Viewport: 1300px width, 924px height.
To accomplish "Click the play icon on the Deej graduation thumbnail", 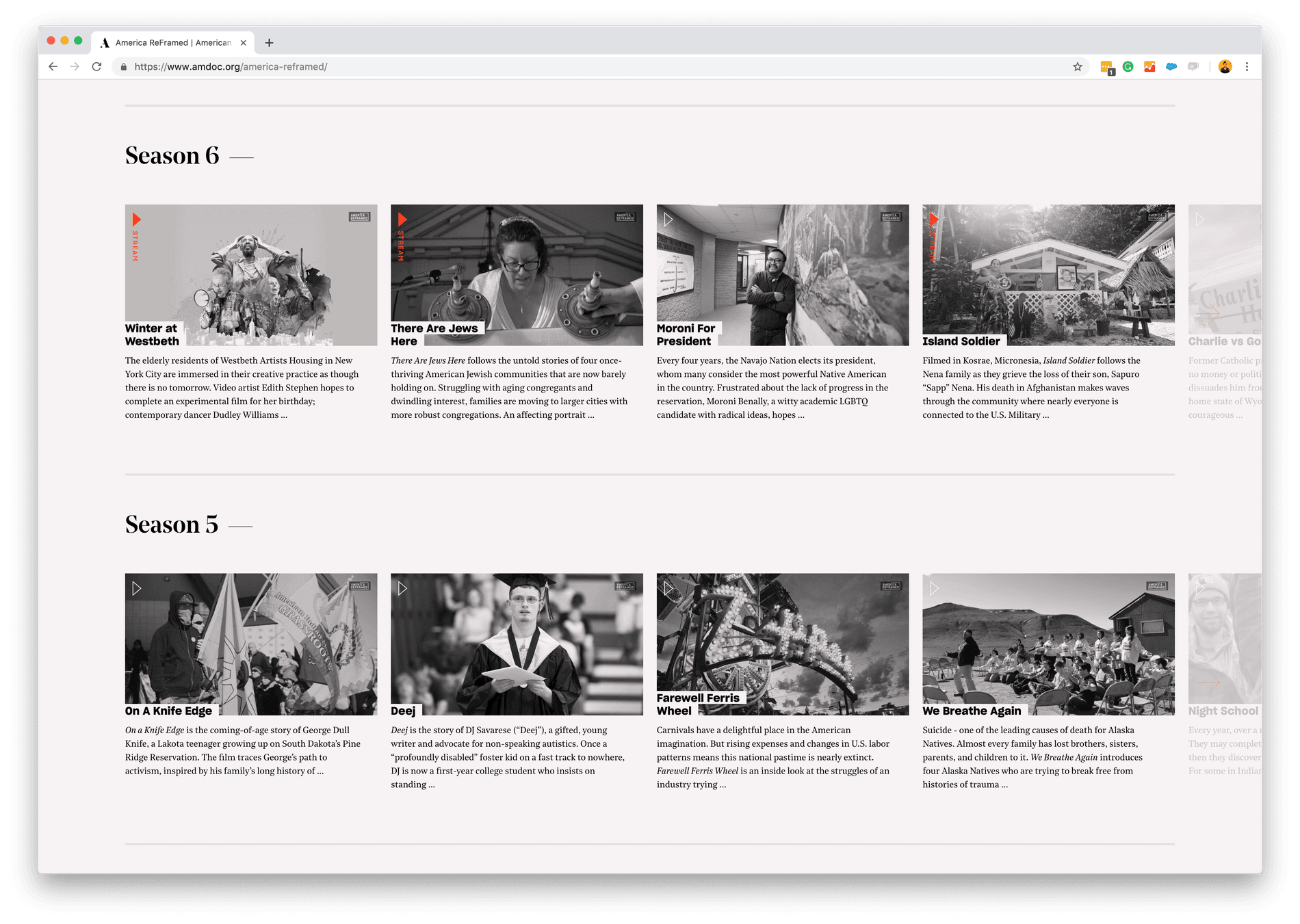I will (x=402, y=588).
